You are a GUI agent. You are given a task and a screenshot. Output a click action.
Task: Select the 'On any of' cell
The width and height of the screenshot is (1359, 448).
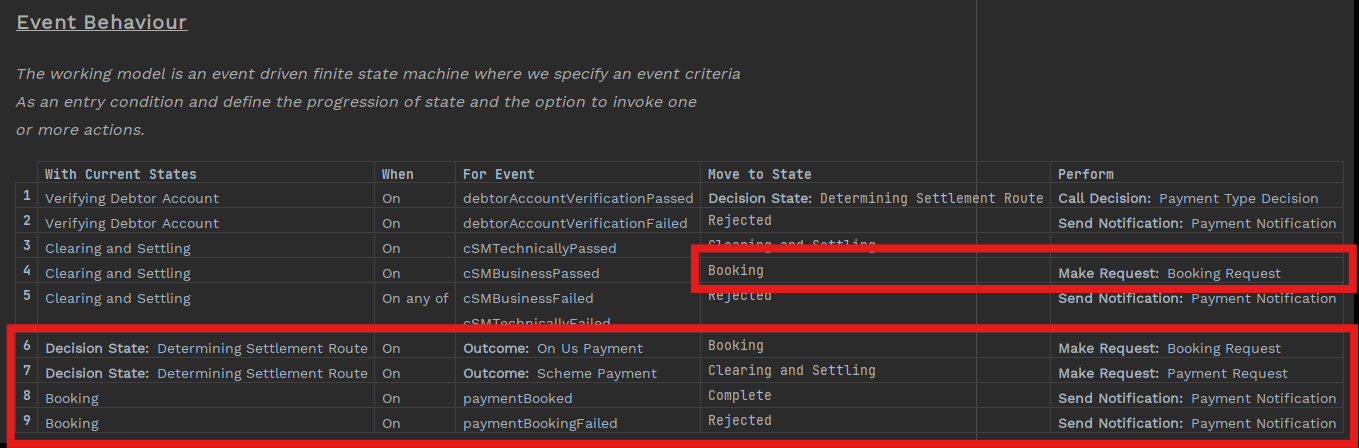point(415,298)
